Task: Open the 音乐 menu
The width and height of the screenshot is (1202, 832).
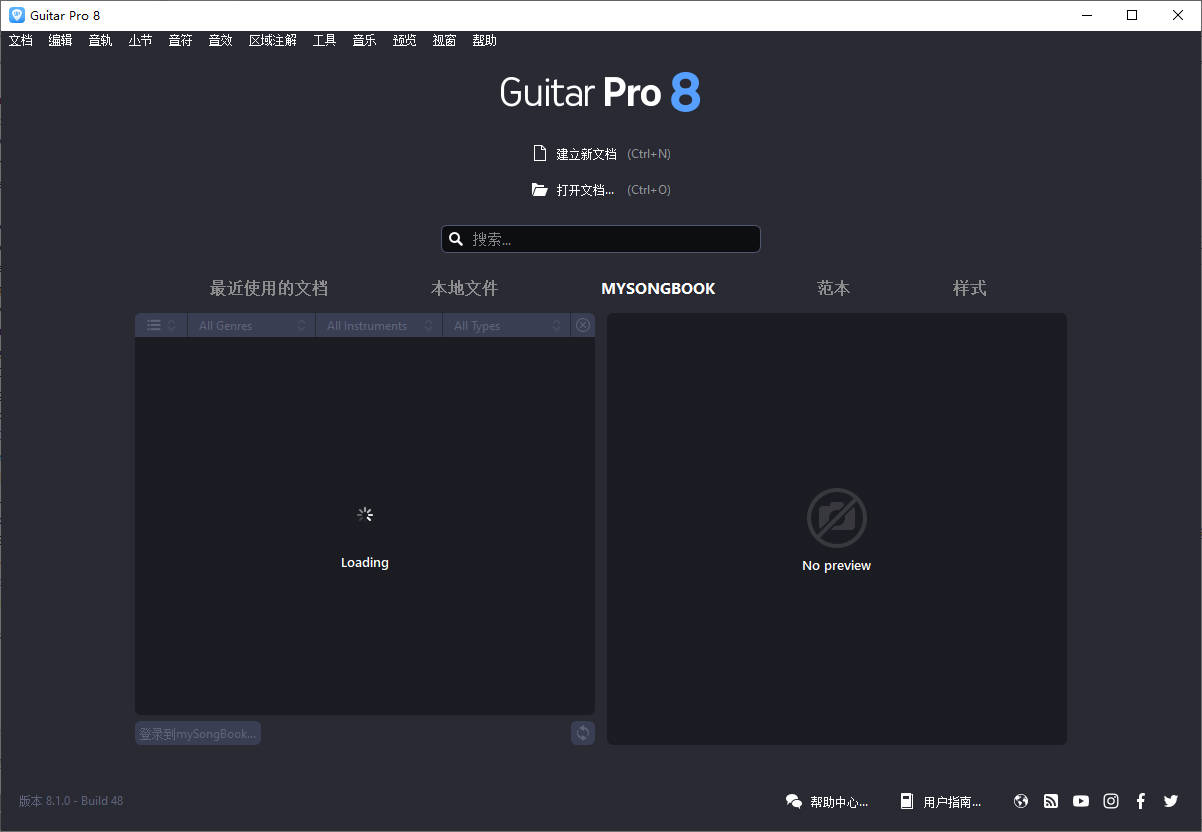Action: (x=365, y=41)
